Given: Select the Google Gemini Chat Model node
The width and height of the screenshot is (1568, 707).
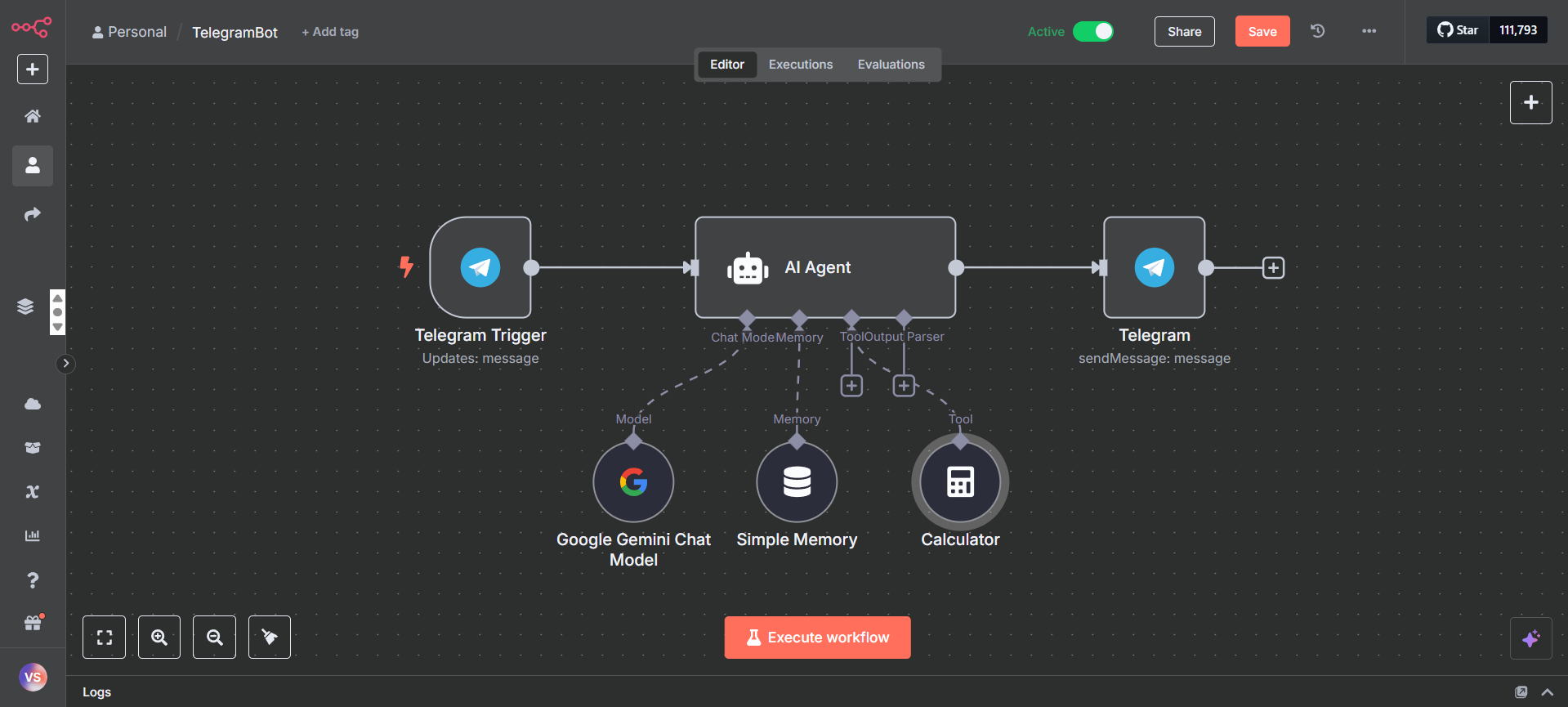Looking at the screenshot, I should [633, 482].
